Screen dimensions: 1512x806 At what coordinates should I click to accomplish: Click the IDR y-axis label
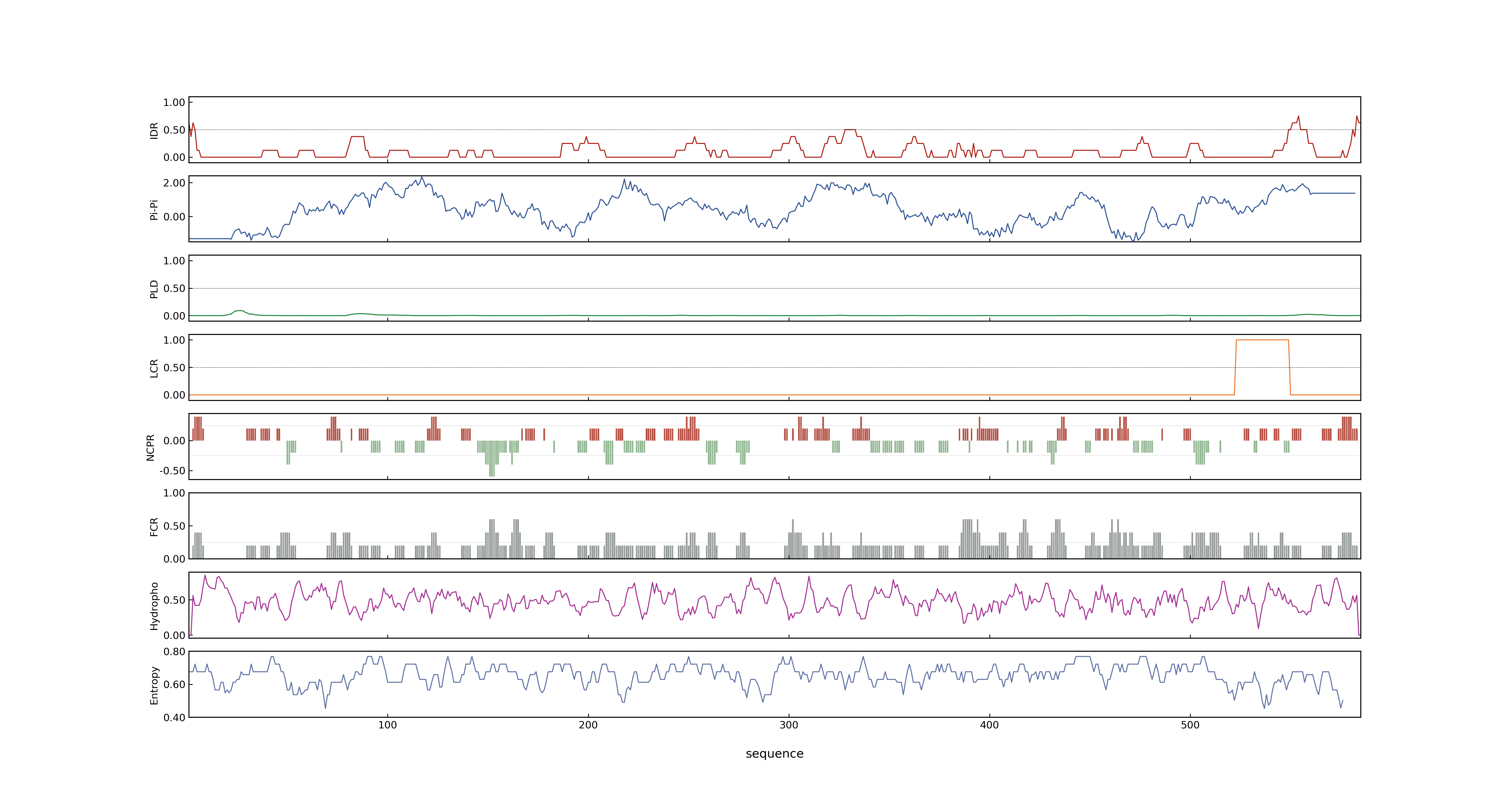click(154, 130)
